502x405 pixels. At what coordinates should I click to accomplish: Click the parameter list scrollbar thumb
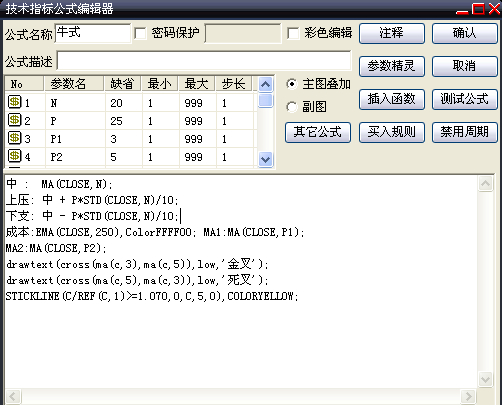coord(265,101)
